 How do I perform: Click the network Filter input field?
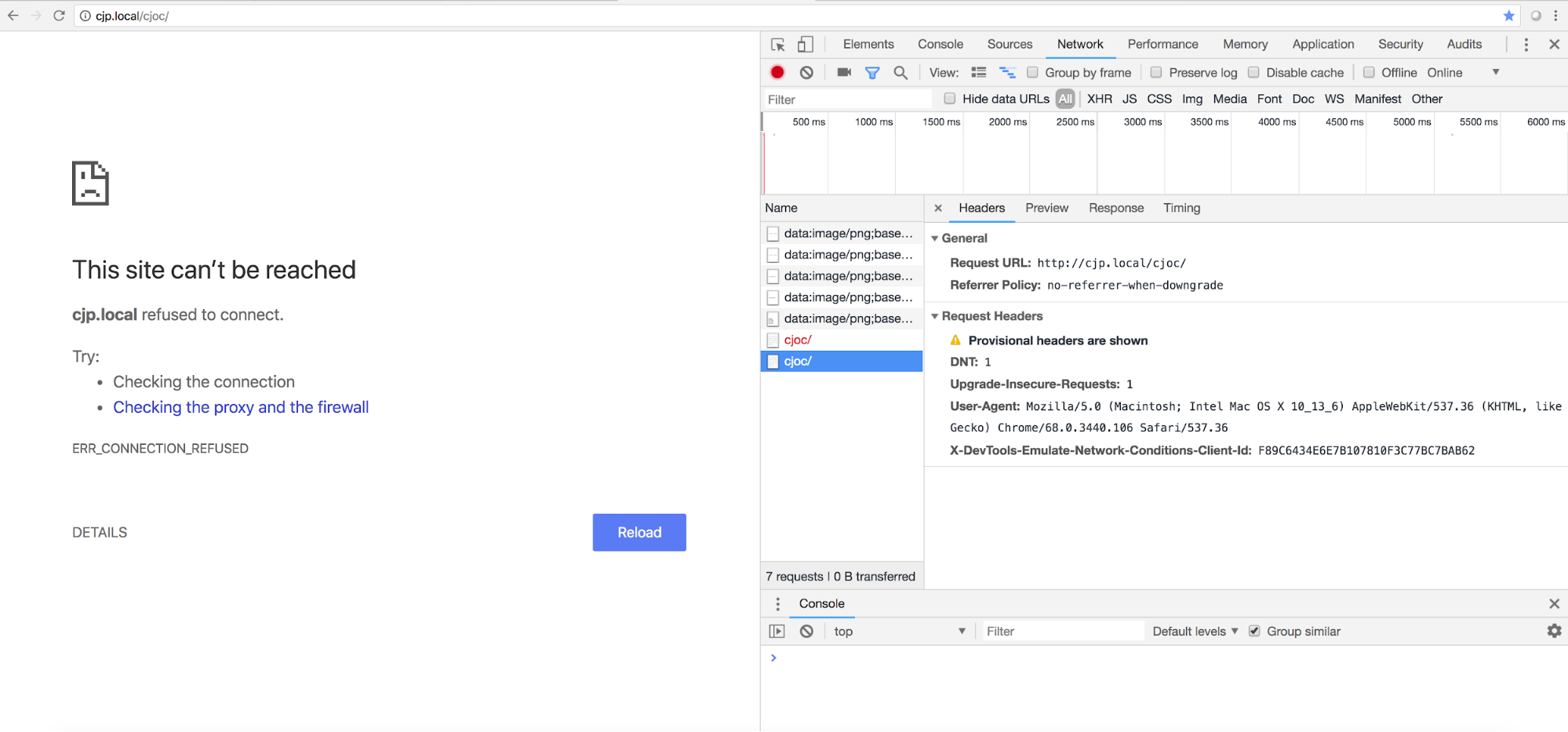847,99
